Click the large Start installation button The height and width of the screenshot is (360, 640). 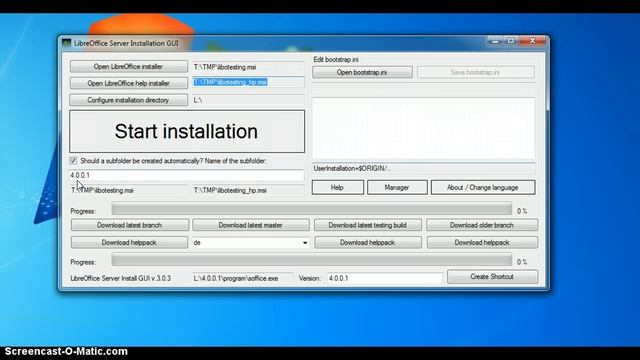tap(187, 131)
